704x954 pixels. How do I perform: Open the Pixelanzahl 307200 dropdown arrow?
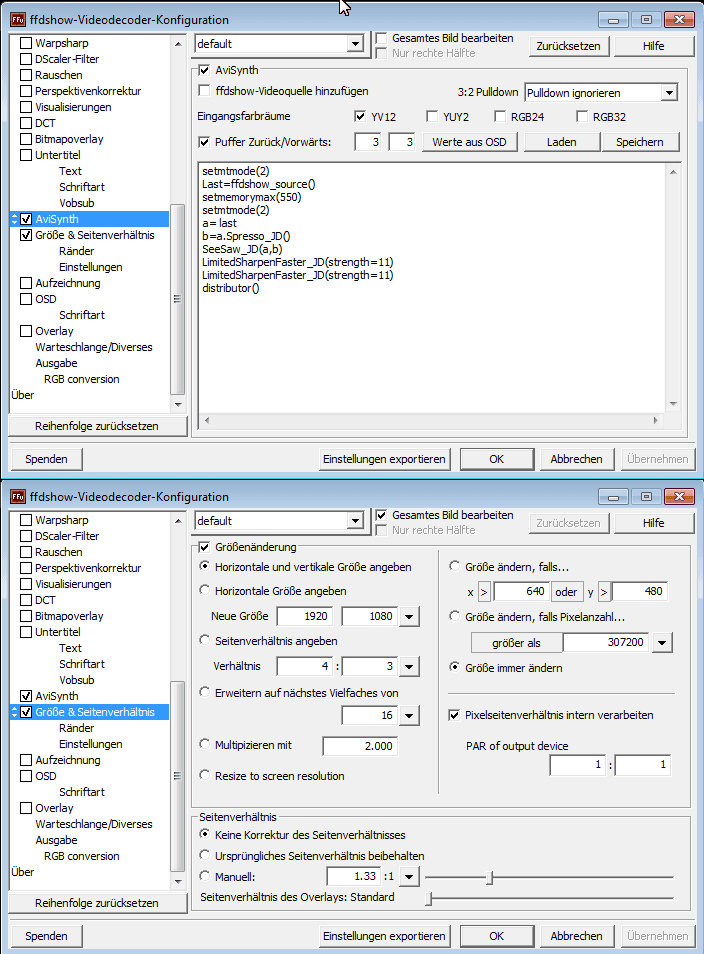pos(661,642)
